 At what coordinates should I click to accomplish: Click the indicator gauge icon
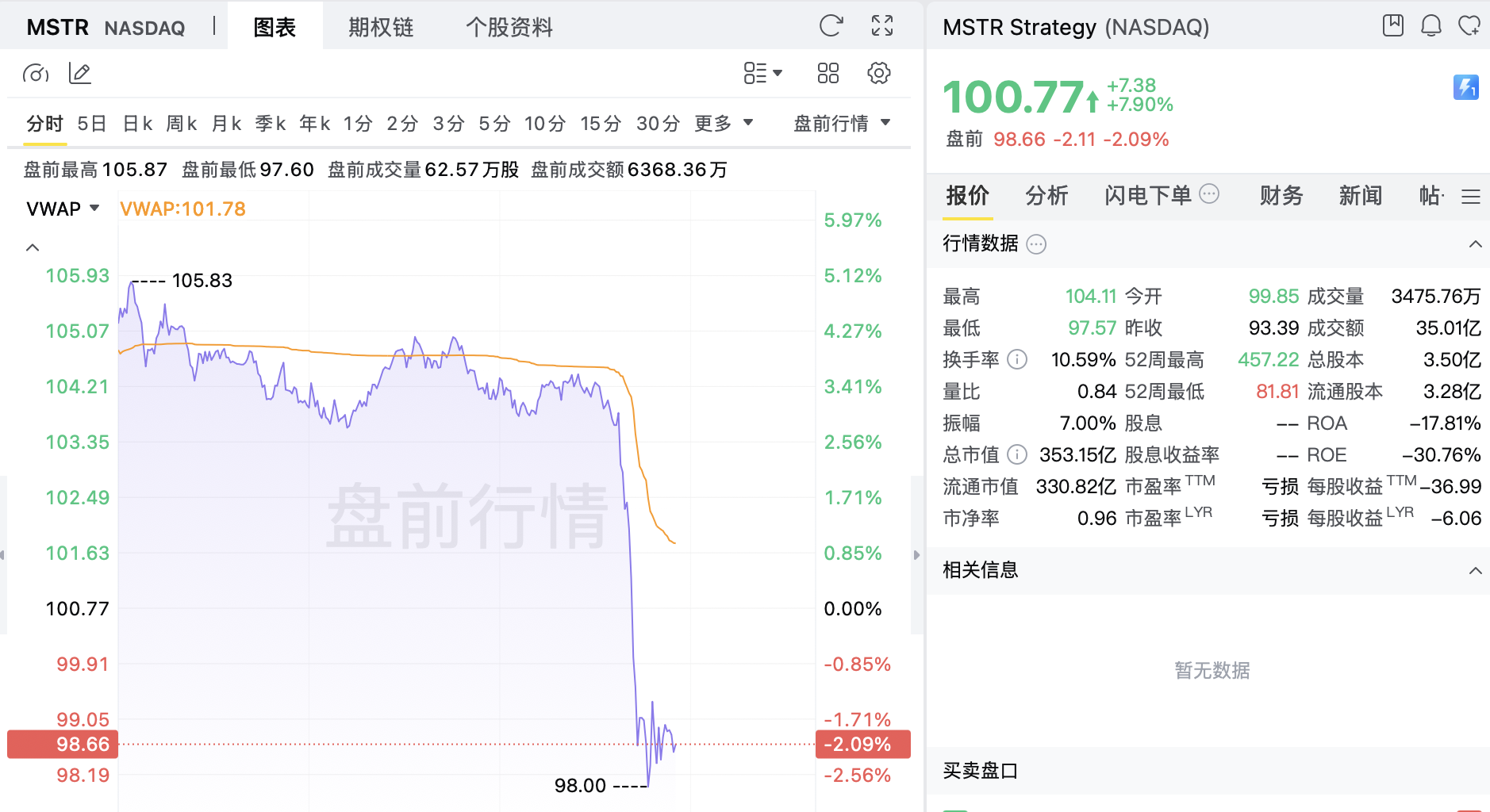pos(36,74)
